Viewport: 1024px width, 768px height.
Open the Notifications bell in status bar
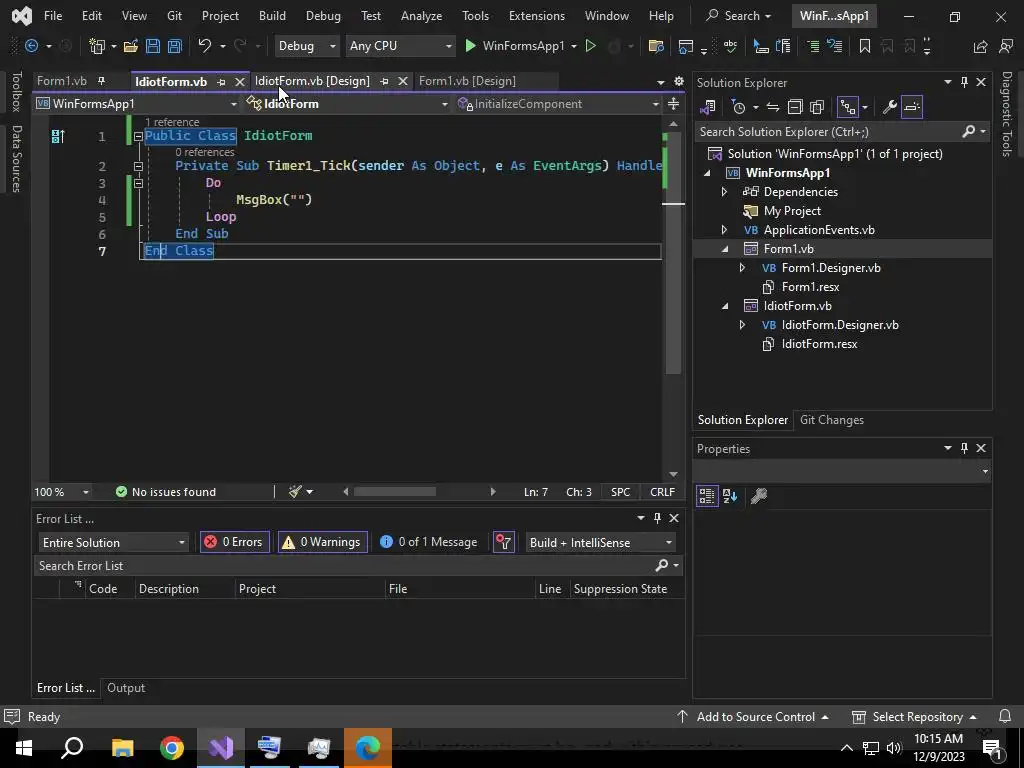1005,716
